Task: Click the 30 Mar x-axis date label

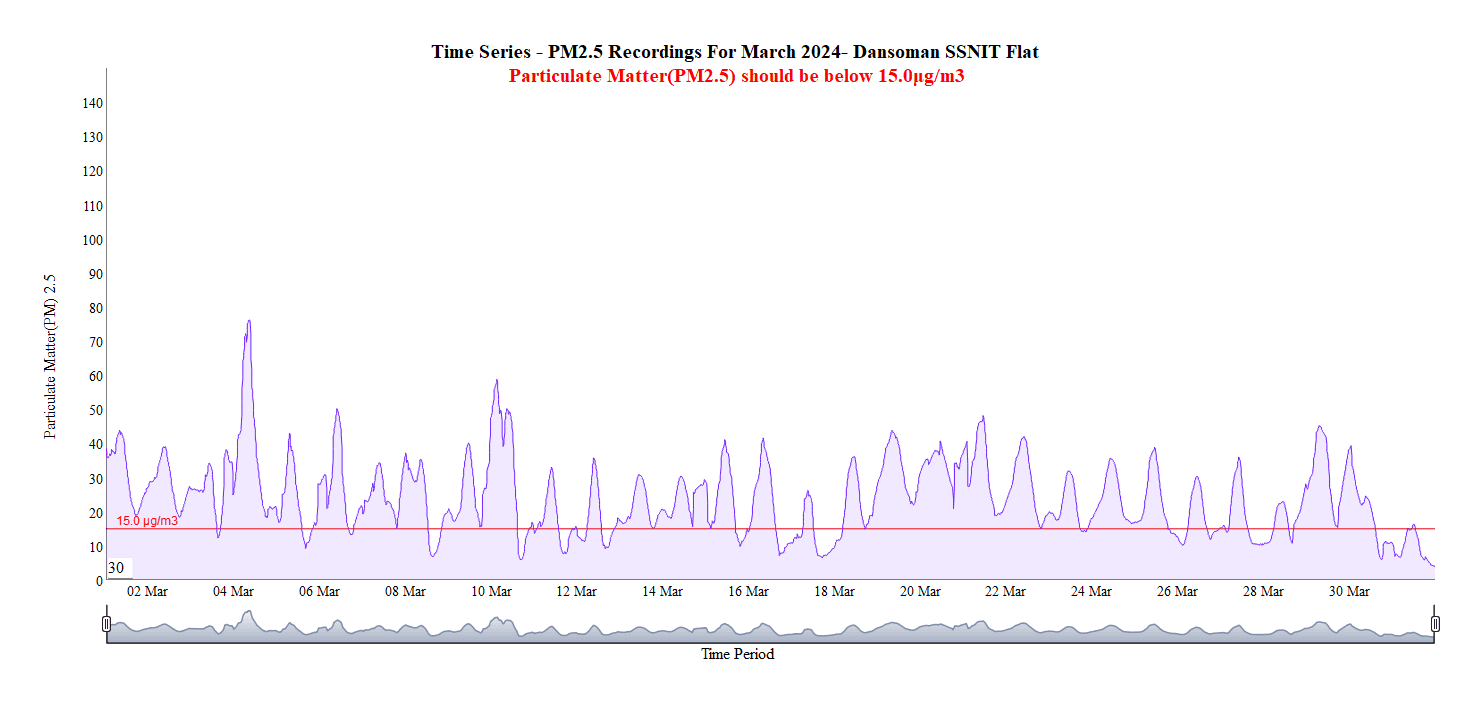Action: pyautogui.click(x=1348, y=592)
